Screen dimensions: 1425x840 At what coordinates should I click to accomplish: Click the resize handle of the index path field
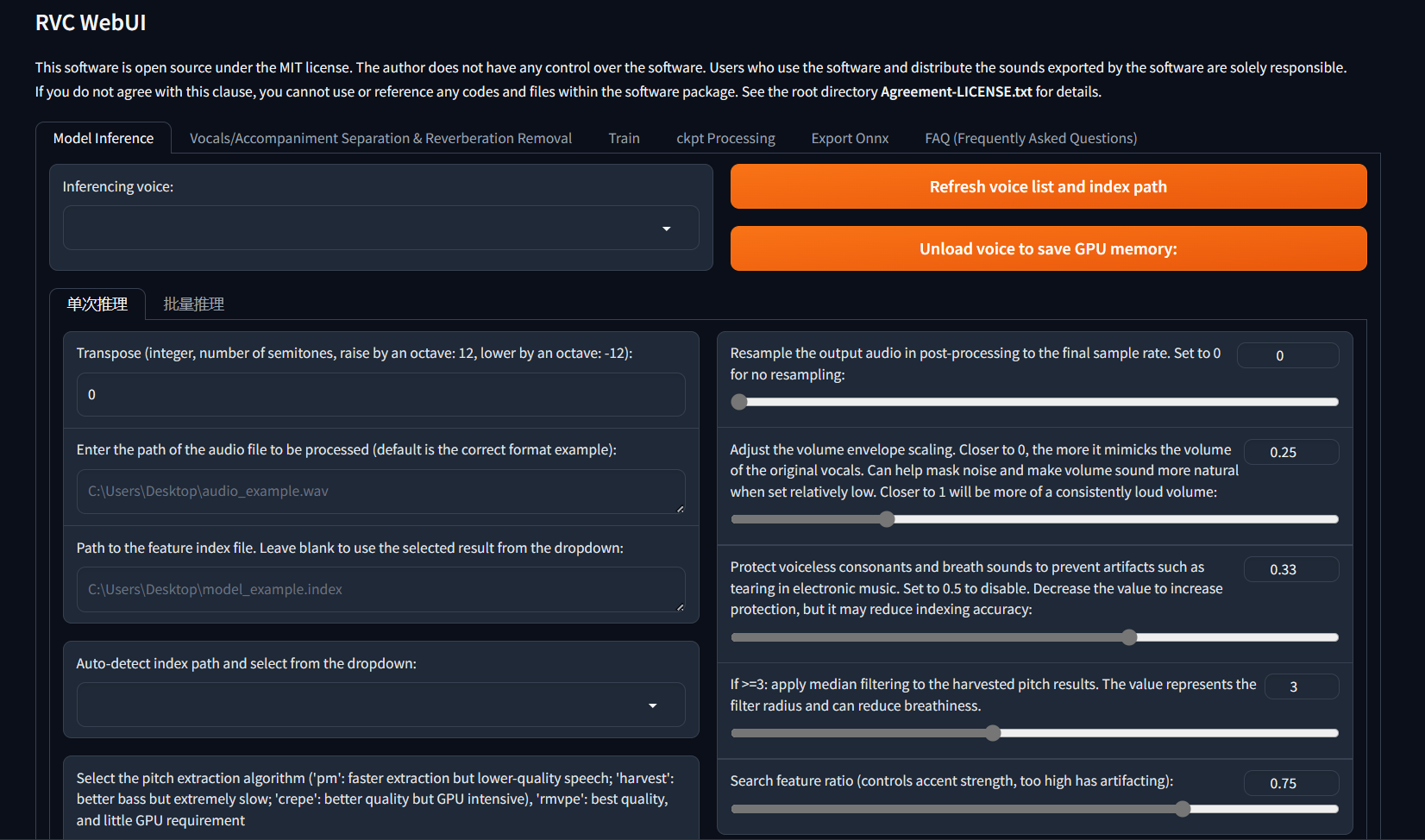[680, 606]
